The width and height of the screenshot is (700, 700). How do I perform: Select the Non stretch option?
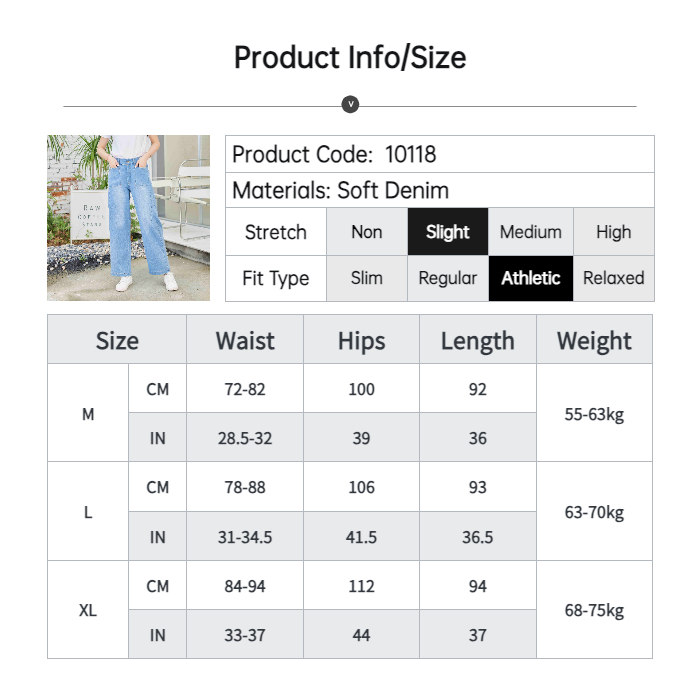tap(367, 232)
